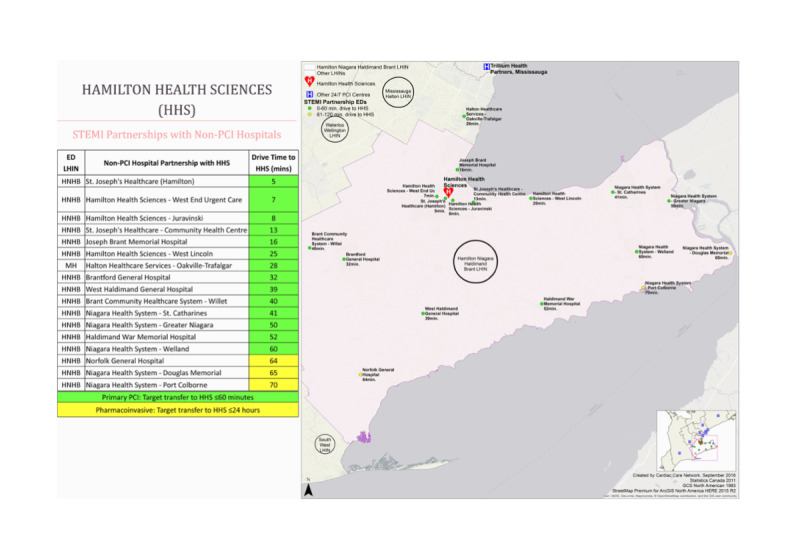Click the Other 24/7 PCI Centres legend icon
The image size is (800, 547).
(309, 94)
